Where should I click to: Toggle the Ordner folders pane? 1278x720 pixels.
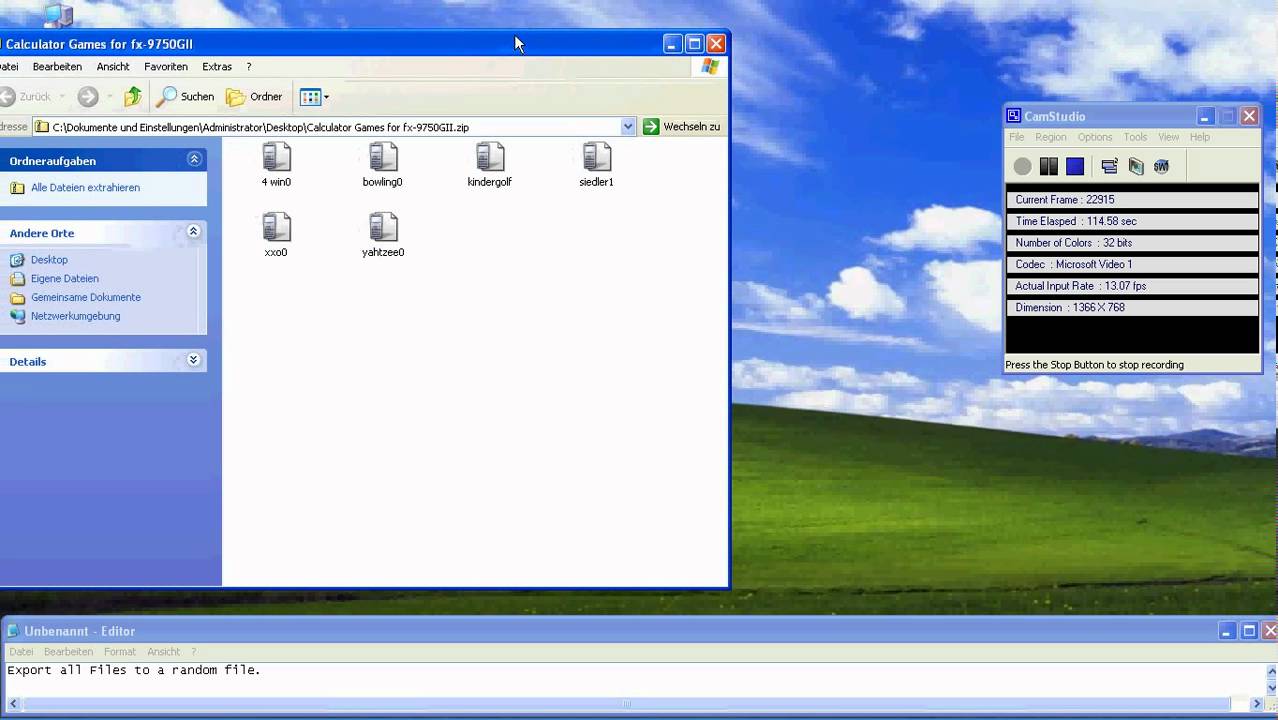coord(254,97)
